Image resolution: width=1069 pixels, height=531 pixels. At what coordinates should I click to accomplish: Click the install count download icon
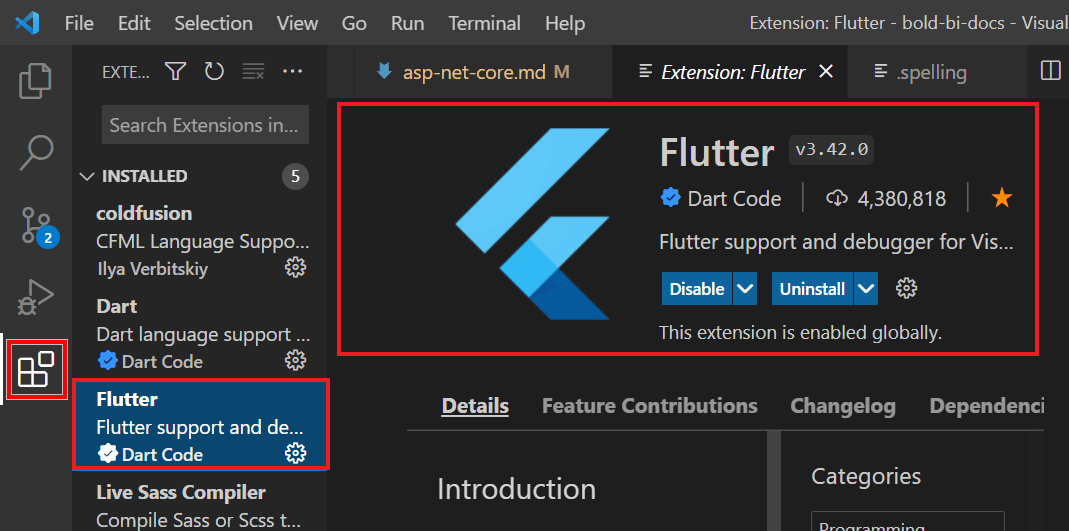tap(837, 198)
